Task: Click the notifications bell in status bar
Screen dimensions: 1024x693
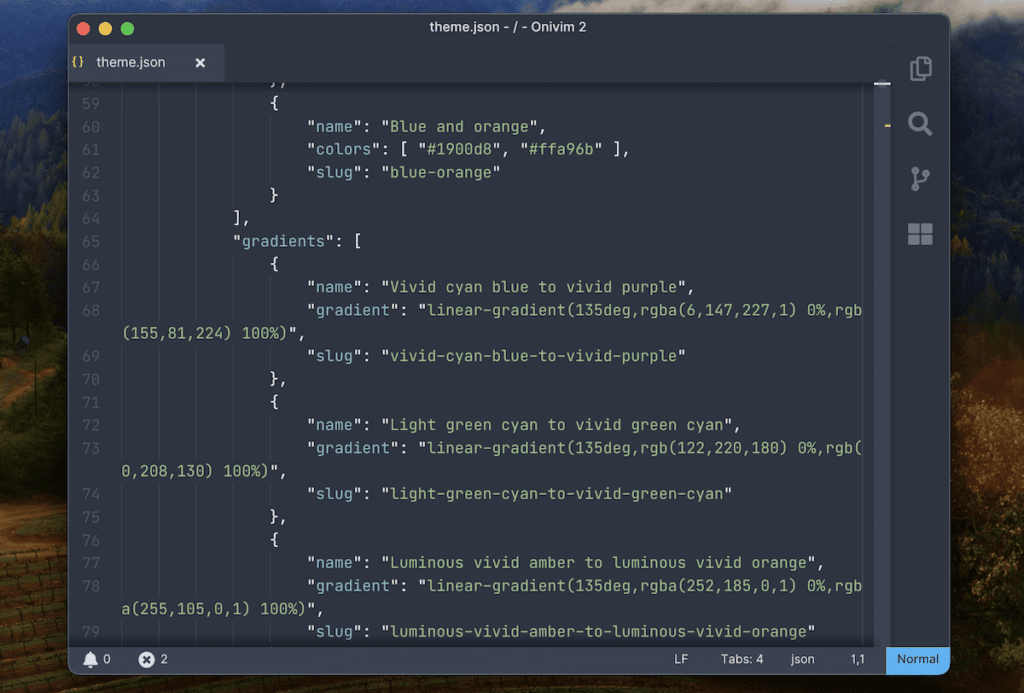Action: click(91, 659)
